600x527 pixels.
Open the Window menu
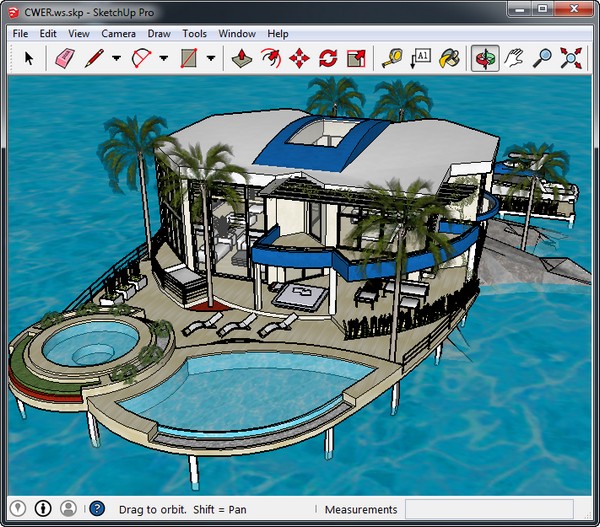click(x=237, y=33)
